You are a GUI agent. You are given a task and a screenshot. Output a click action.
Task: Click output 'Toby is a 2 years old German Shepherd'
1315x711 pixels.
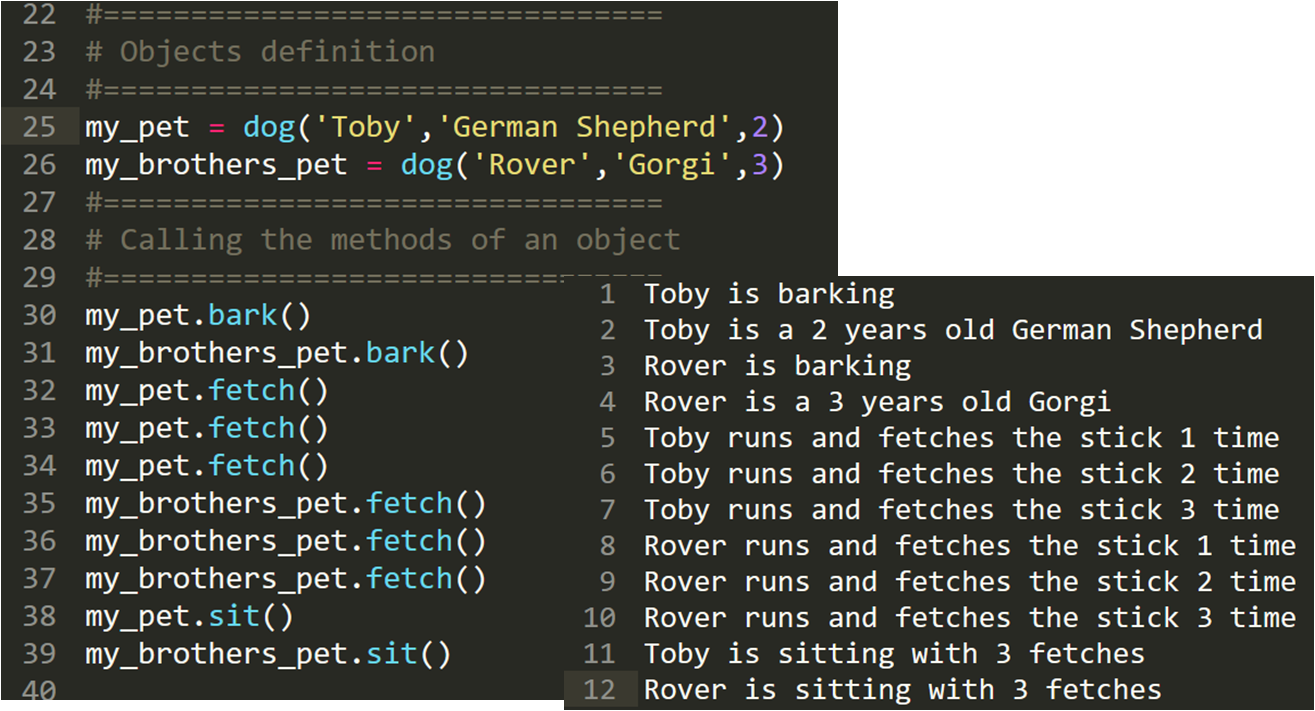952,330
